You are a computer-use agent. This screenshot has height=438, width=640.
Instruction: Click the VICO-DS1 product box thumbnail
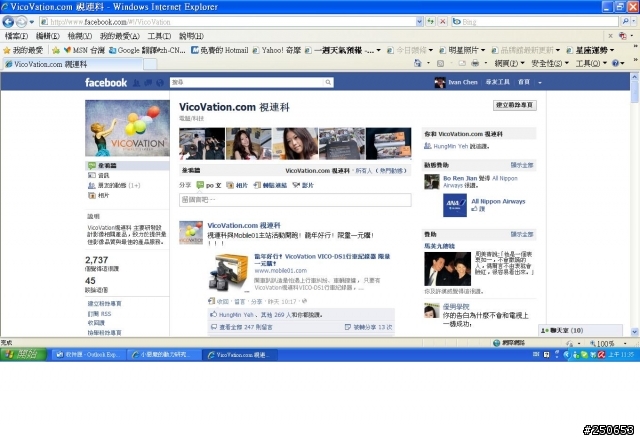click(x=228, y=272)
